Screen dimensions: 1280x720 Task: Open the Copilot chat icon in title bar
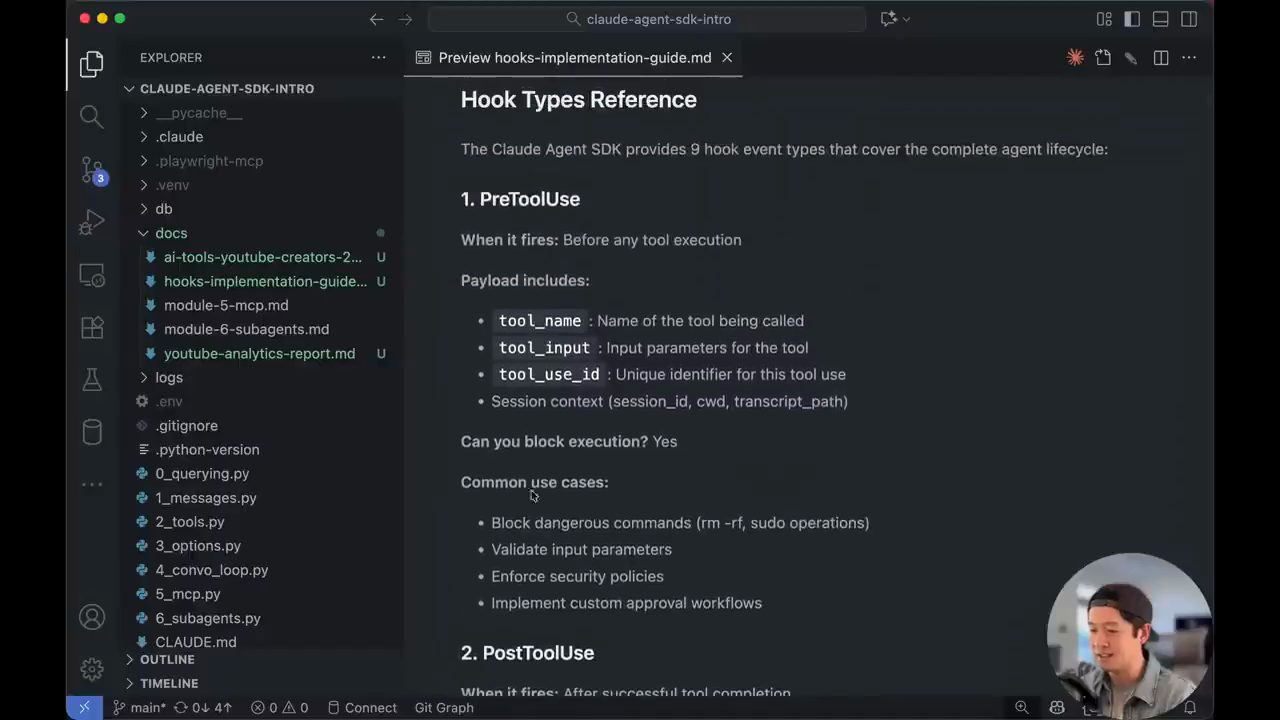tap(887, 19)
